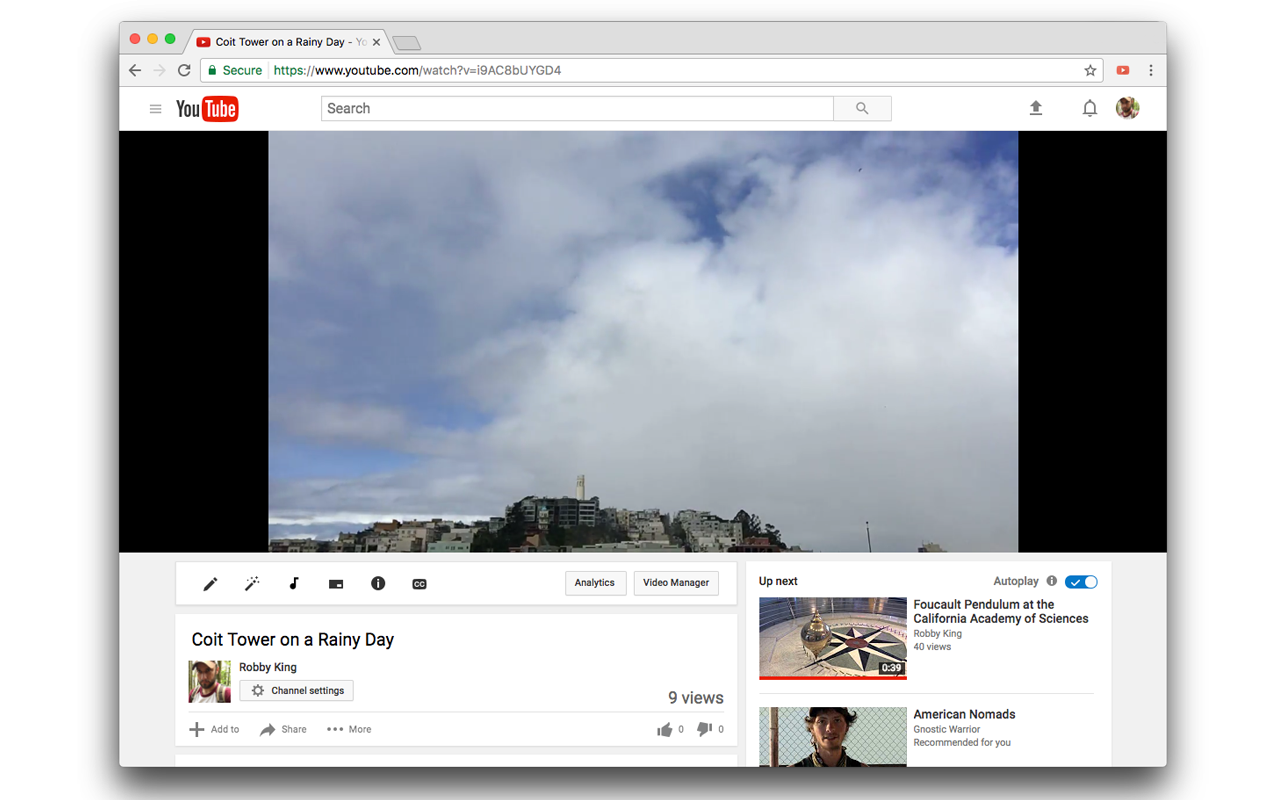Go to YouTube home via logo
Viewport: 1280px width, 800px height.
(x=207, y=109)
